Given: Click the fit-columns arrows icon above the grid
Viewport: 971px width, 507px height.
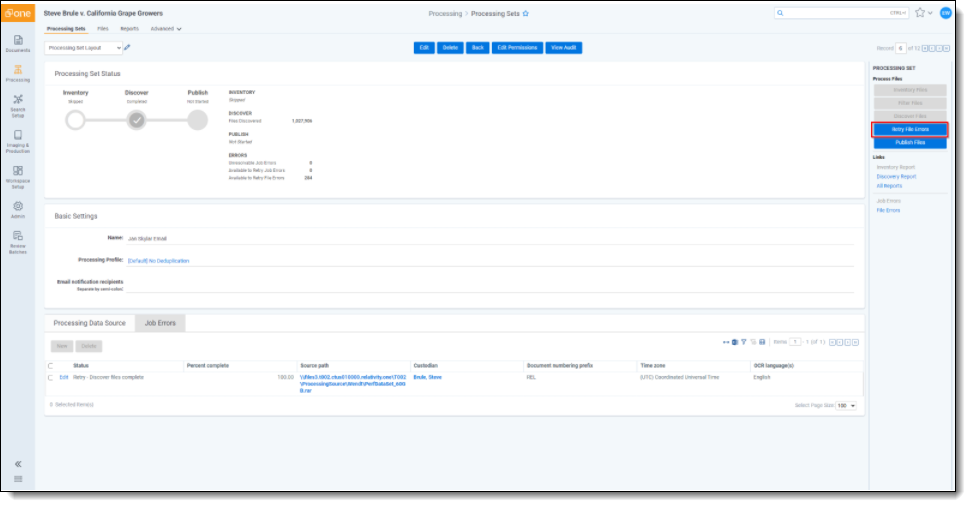Looking at the screenshot, I should [x=726, y=342].
